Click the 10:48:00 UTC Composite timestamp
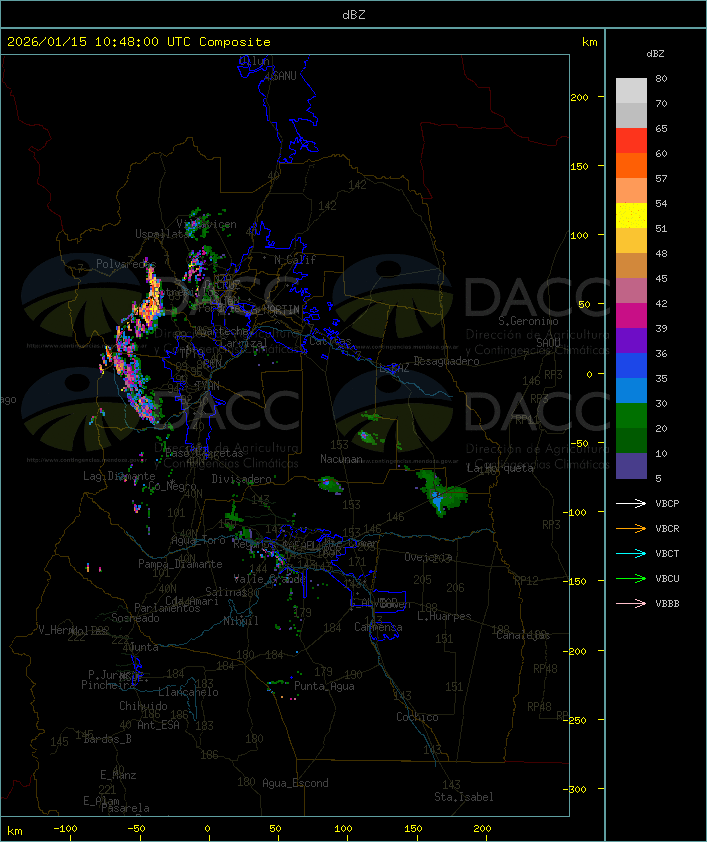Image resolution: width=707 pixels, height=842 pixels. point(139,42)
